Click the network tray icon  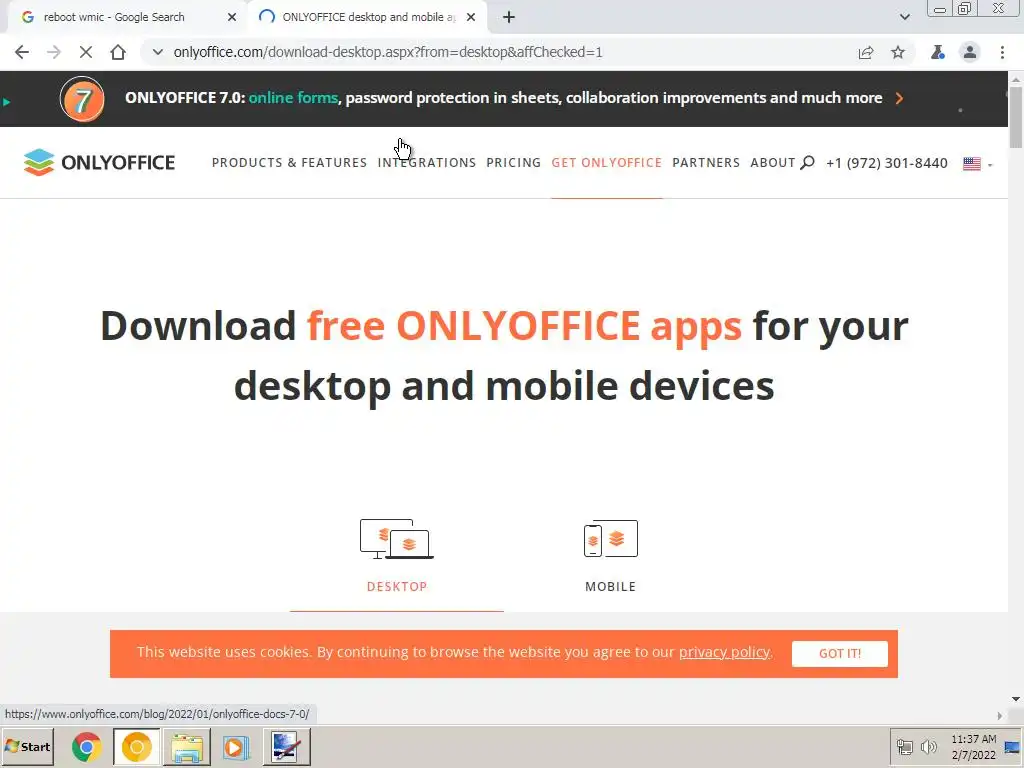click(904, 746)
